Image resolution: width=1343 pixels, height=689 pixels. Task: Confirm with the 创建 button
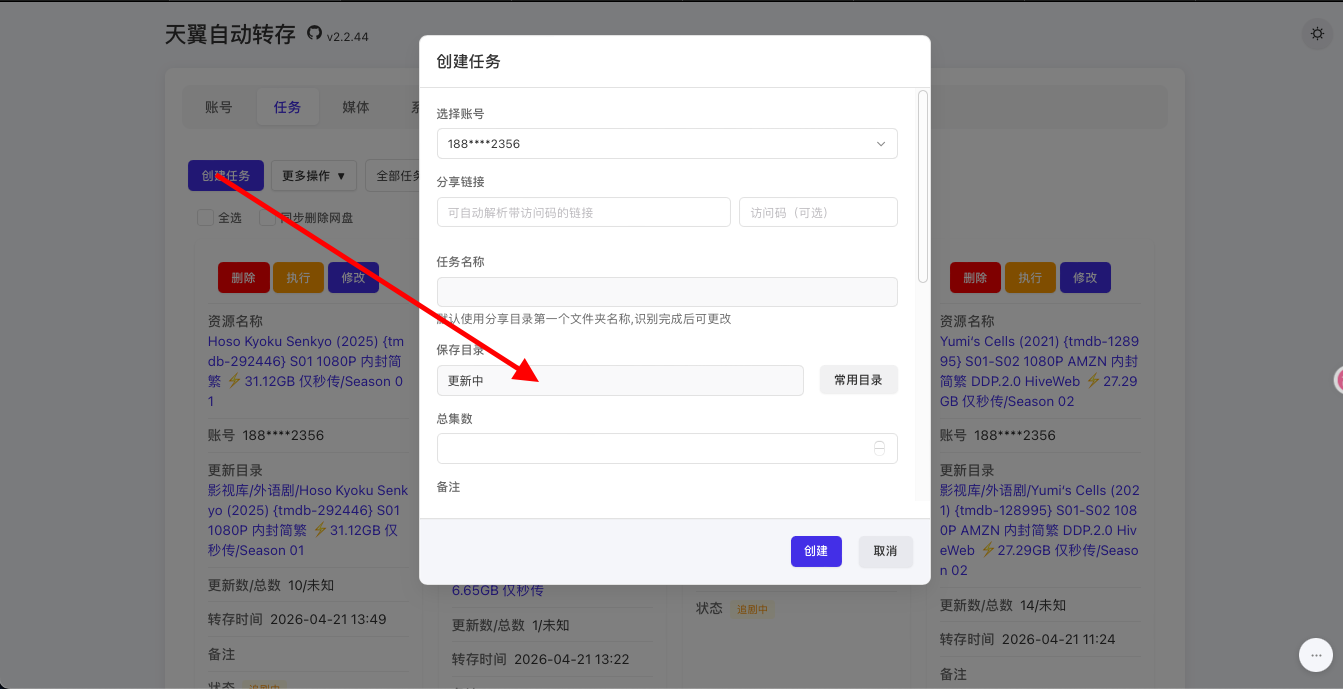pos(816,551)
